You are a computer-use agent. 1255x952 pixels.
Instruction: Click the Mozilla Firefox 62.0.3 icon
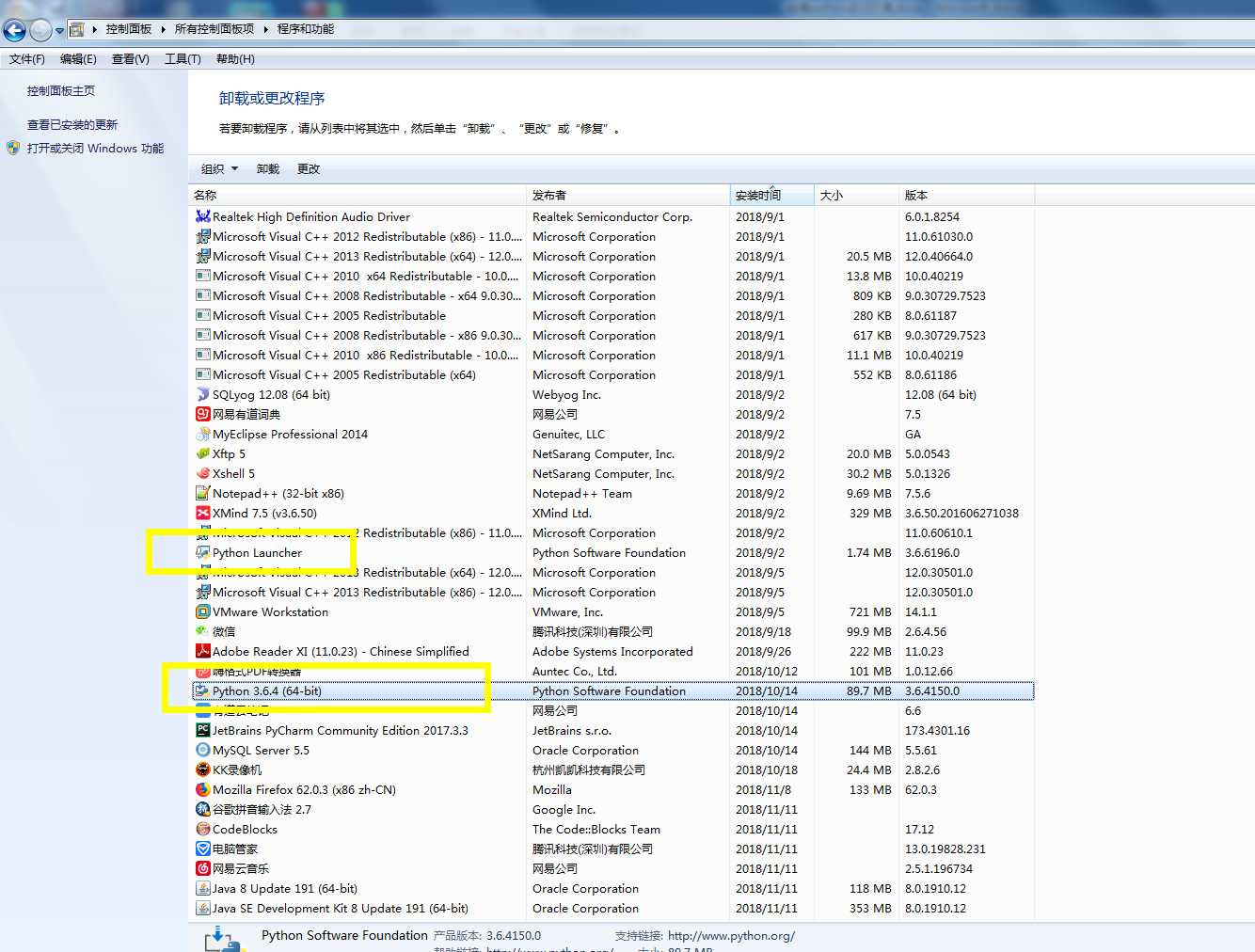click(x=202, y=789)
